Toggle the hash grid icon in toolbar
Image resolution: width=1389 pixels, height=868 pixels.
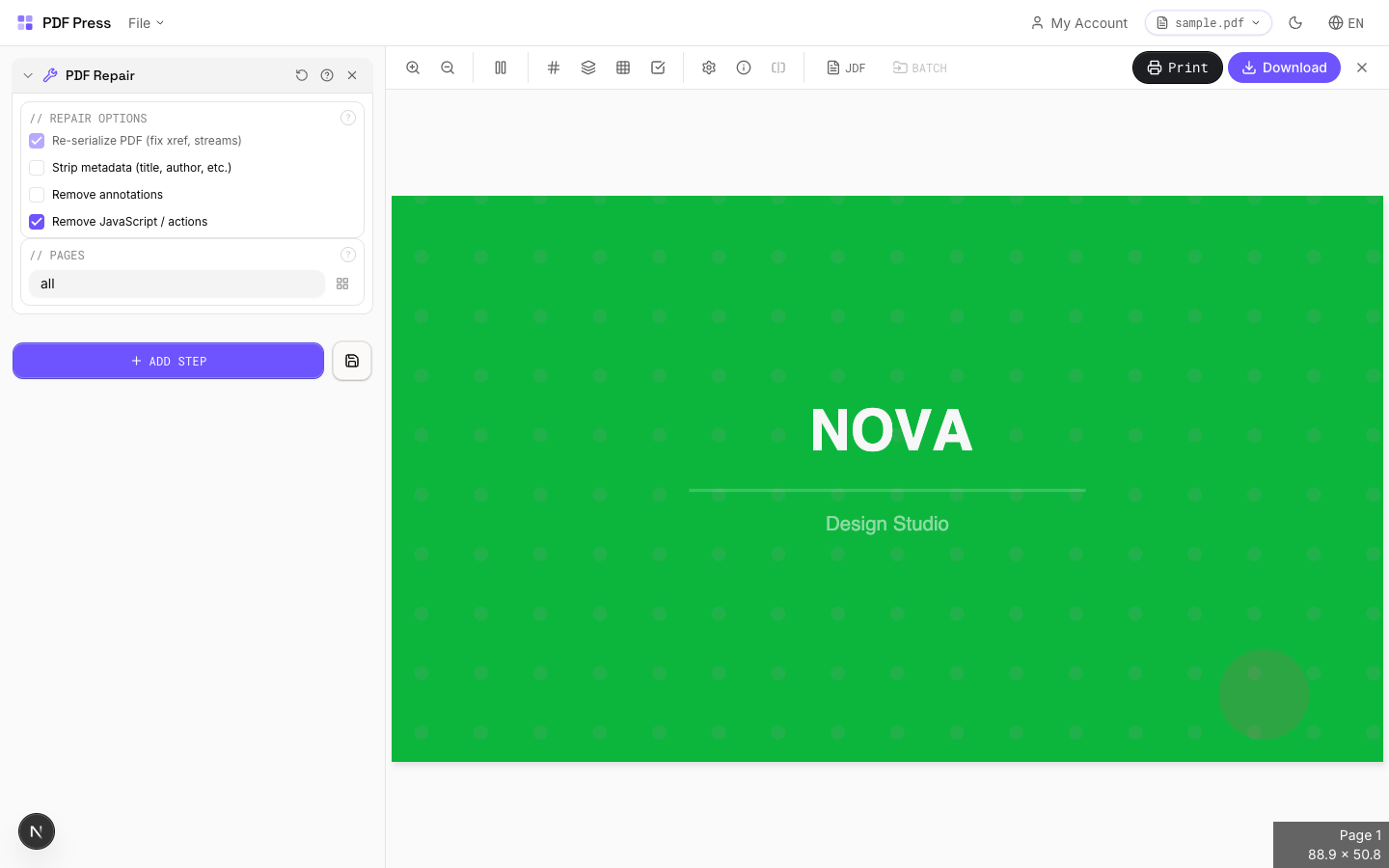(x=554, y=68)
